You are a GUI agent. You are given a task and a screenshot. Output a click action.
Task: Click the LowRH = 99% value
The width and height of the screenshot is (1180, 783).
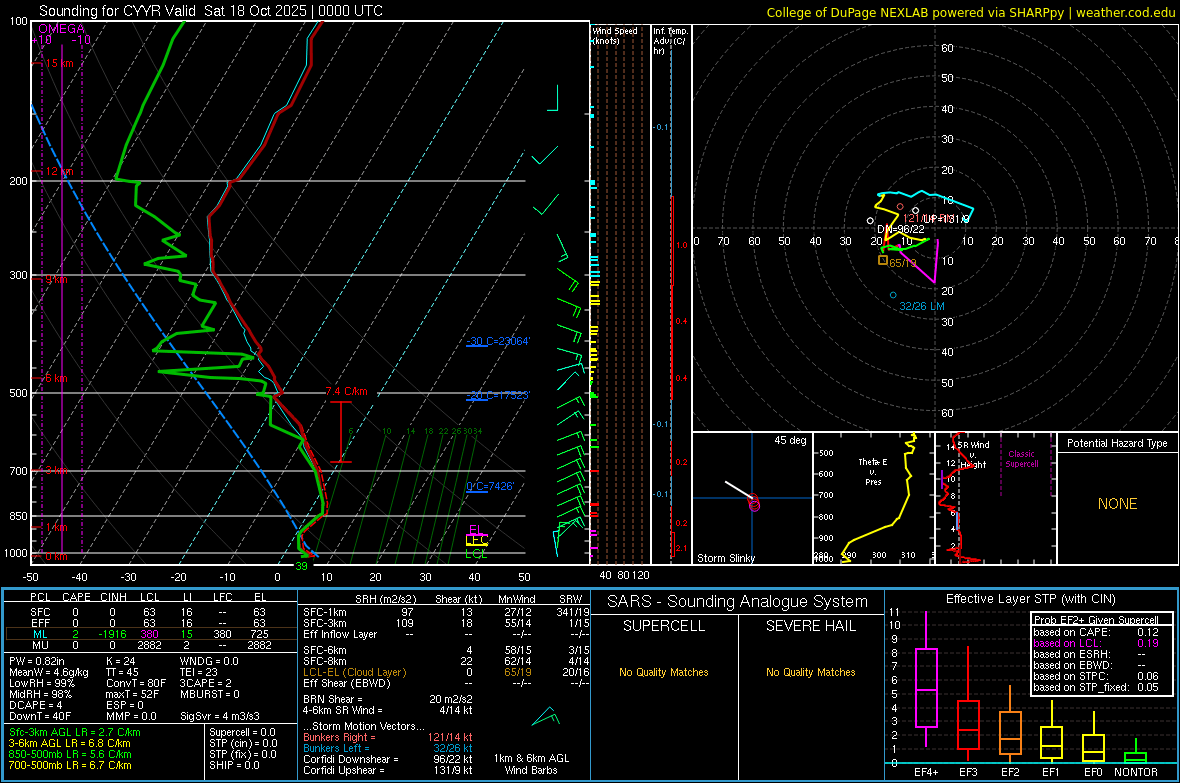(42, 683)
